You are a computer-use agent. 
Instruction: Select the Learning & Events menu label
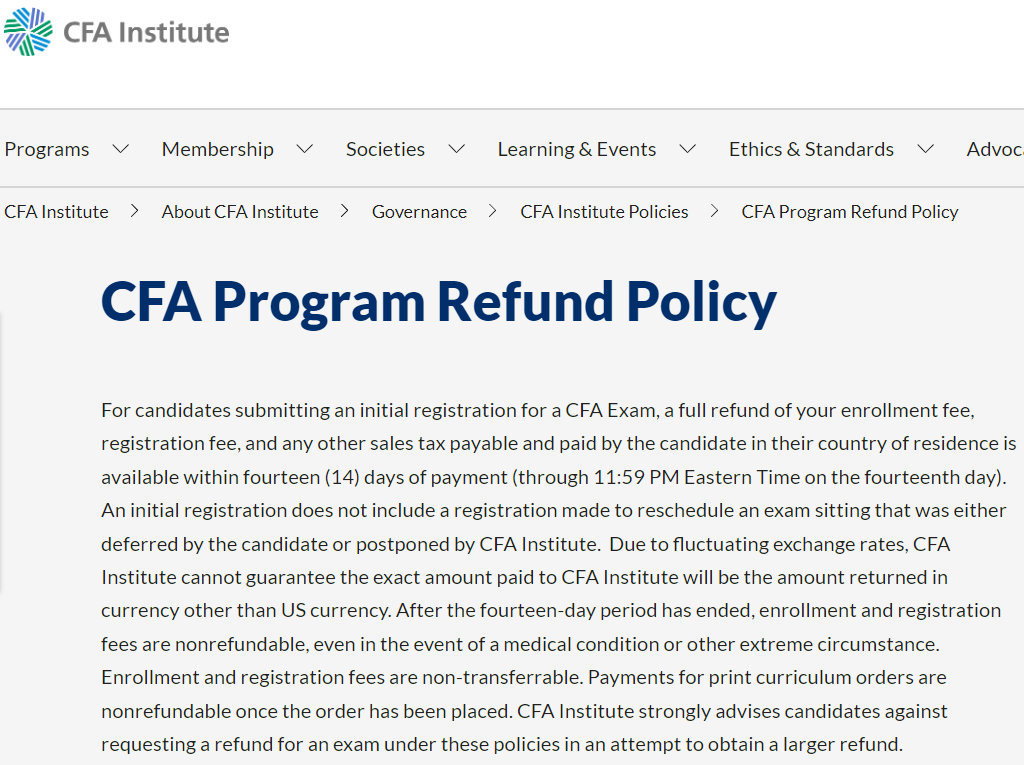click(577, 149)
